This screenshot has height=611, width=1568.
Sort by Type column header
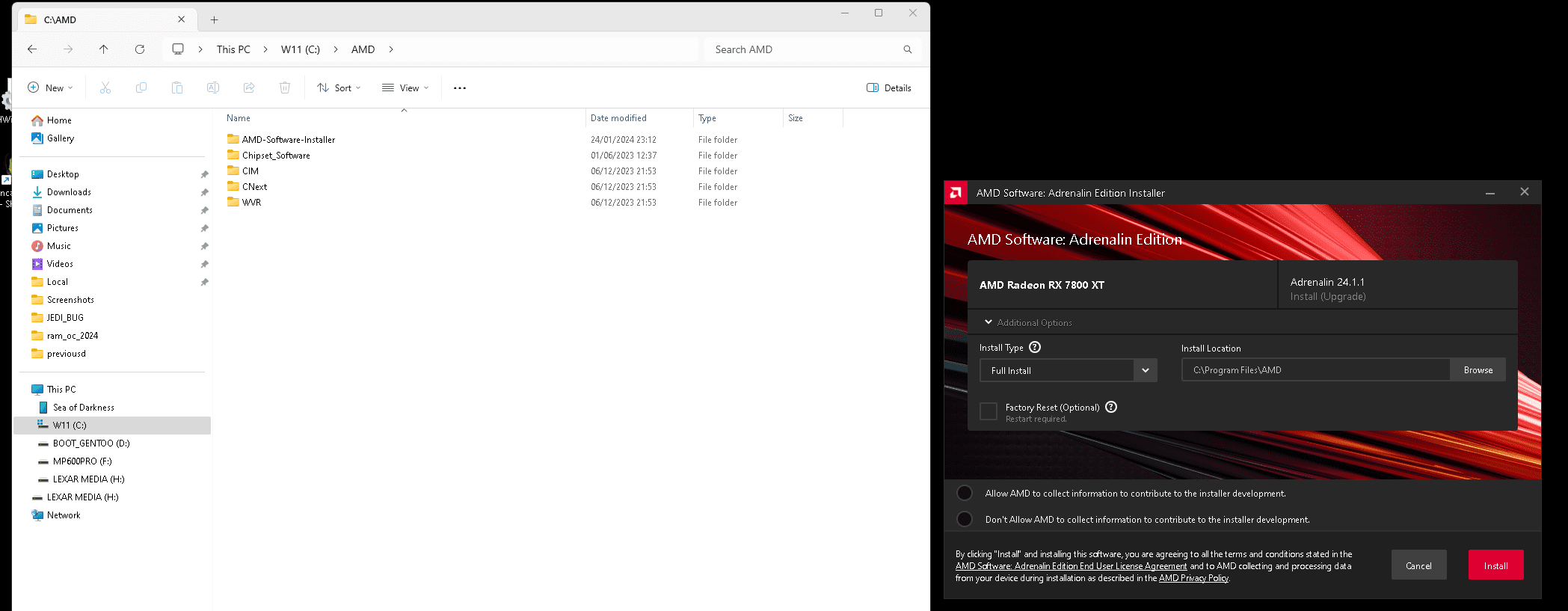707,118
